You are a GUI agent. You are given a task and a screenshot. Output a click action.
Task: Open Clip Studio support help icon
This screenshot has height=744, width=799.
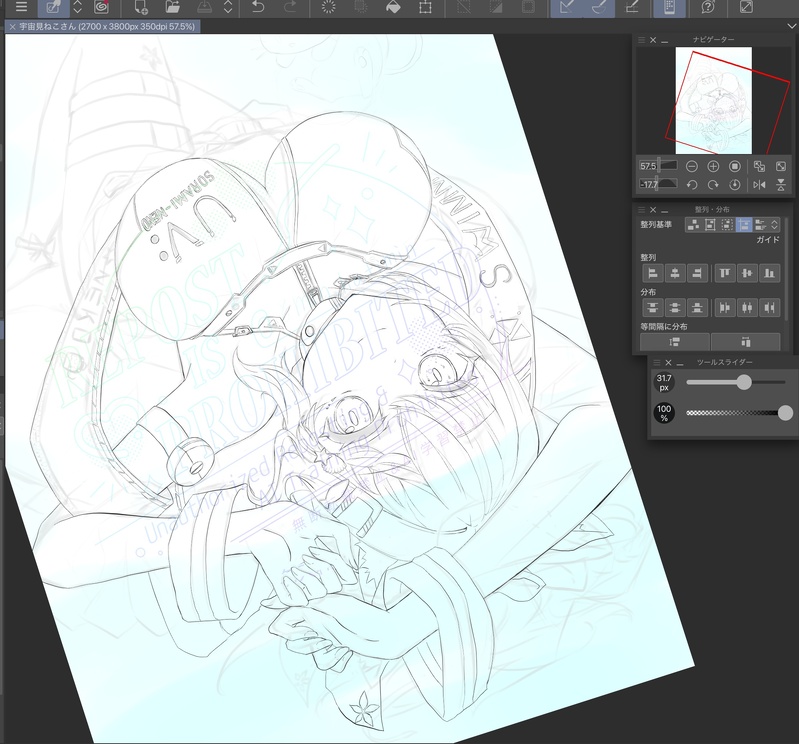point(708,7)
